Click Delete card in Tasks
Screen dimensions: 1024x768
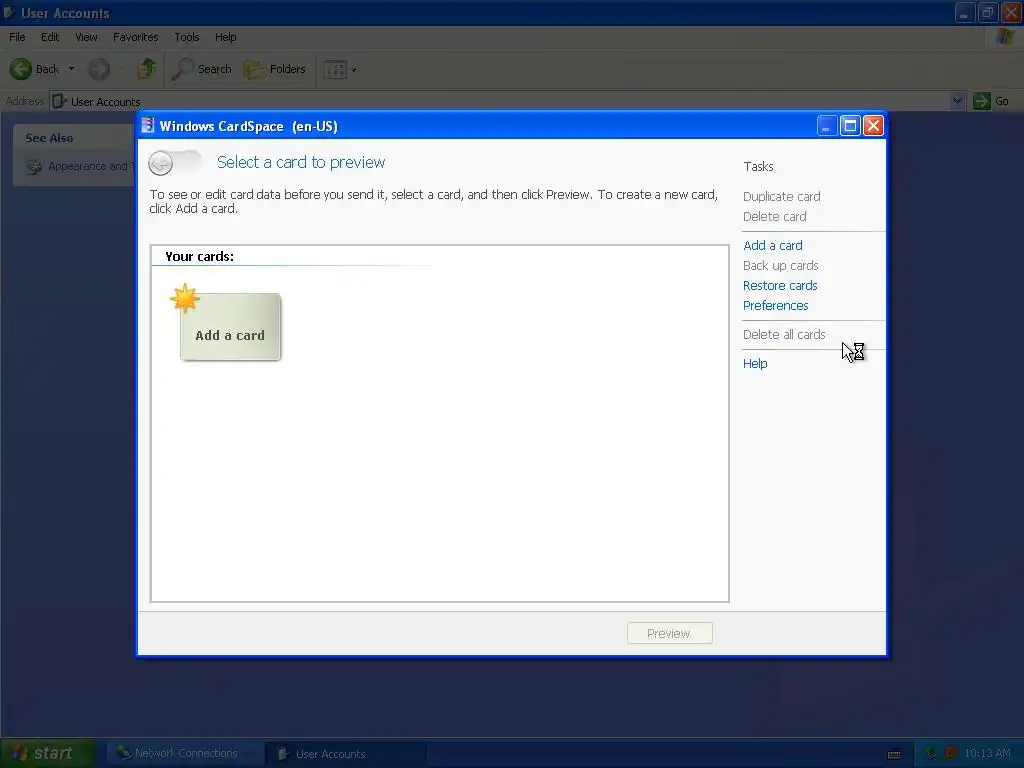pos(775,217)
